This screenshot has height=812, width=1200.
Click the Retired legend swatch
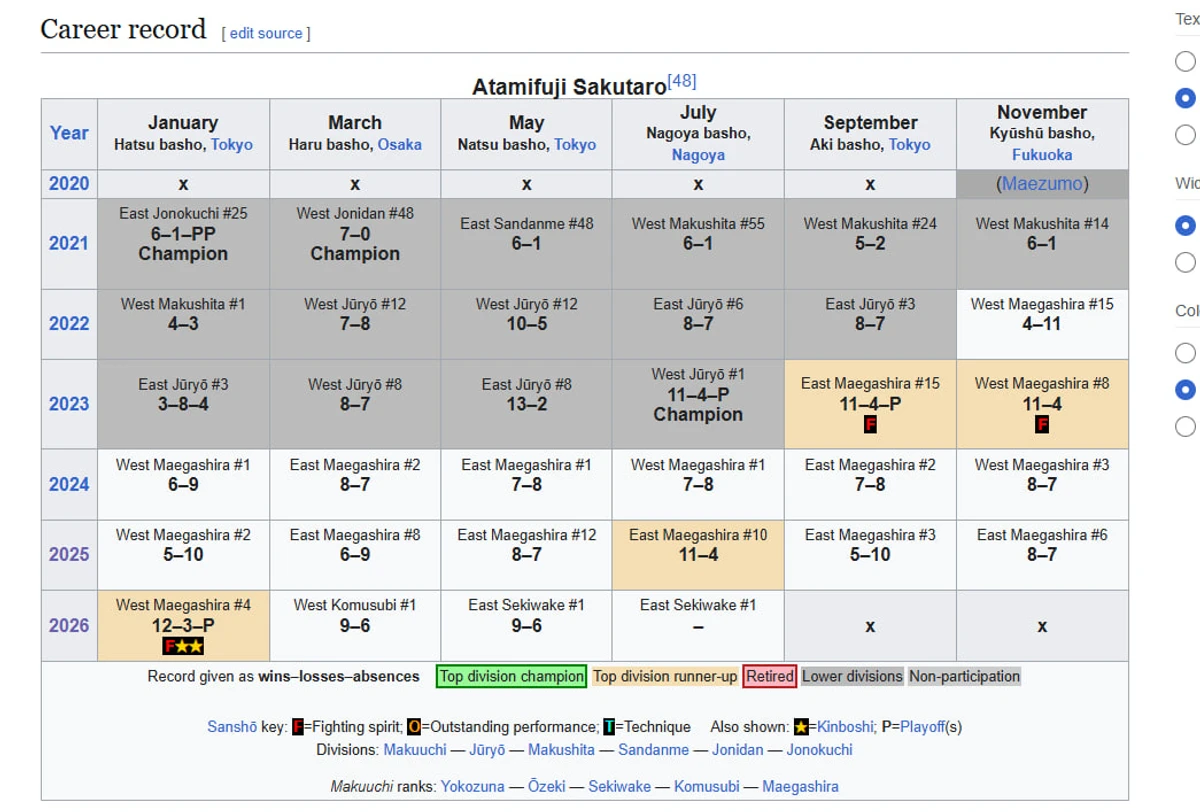tap(770, 677)
